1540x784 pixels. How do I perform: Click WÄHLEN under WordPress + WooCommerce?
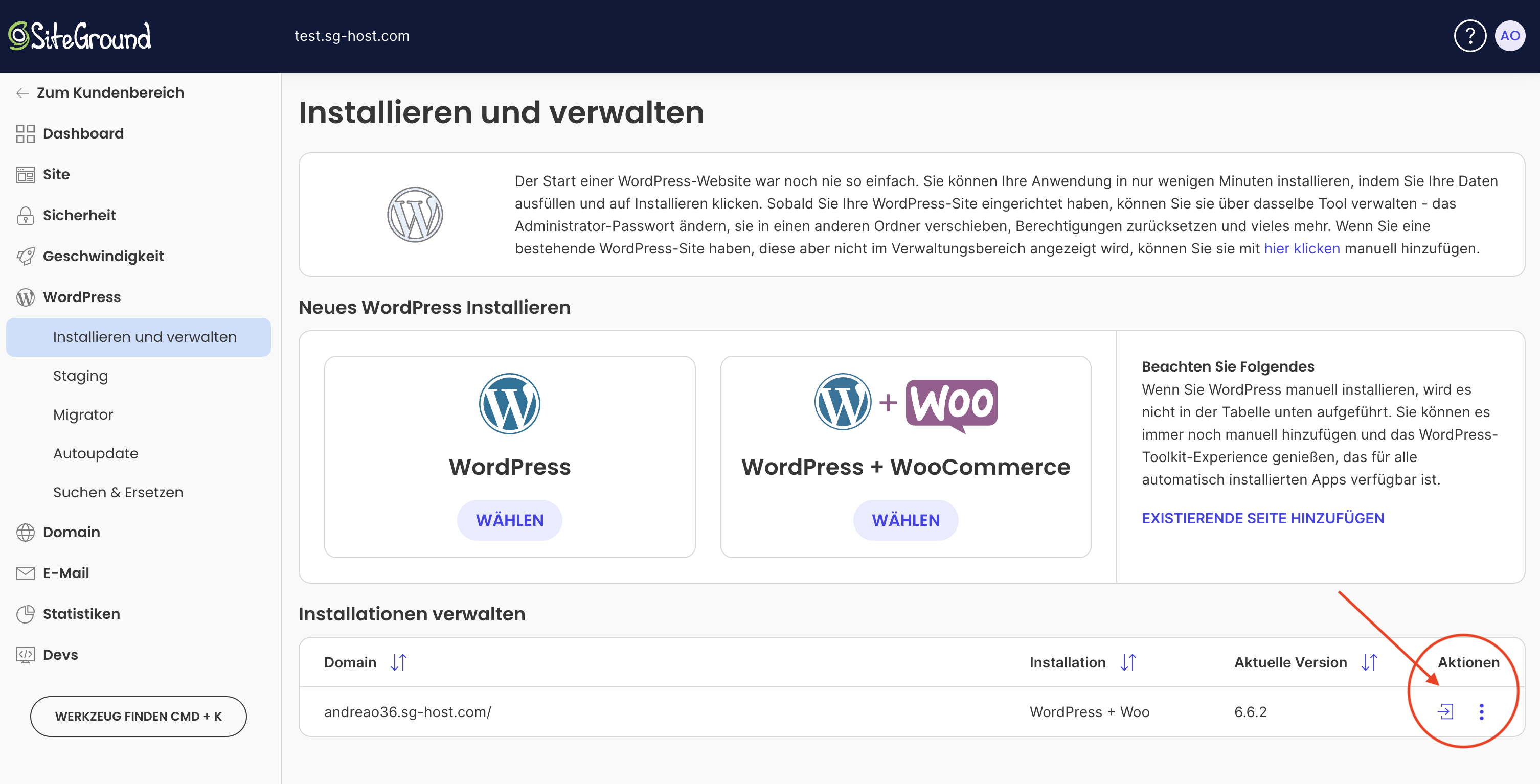tap(905, 520)
